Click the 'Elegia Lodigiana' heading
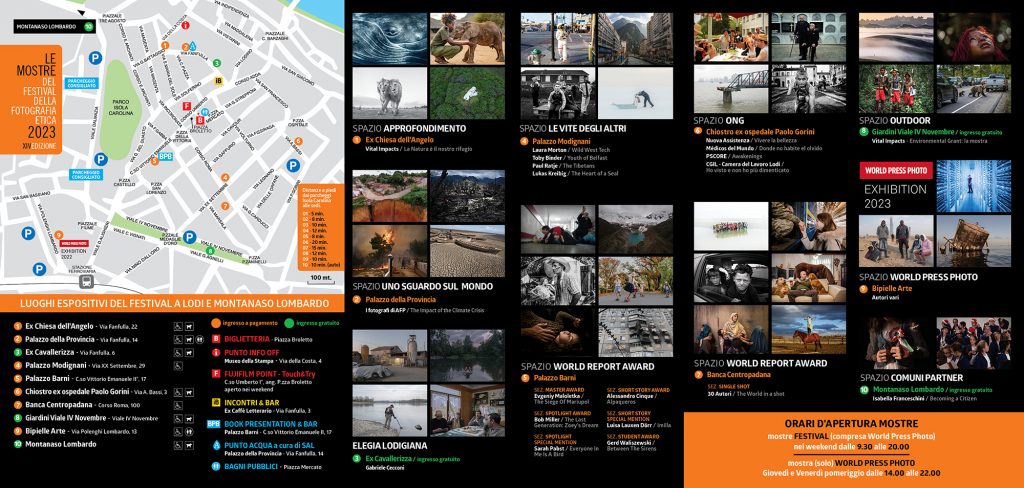Viewport: 1024px width, 488px height. tap(390, 446)
